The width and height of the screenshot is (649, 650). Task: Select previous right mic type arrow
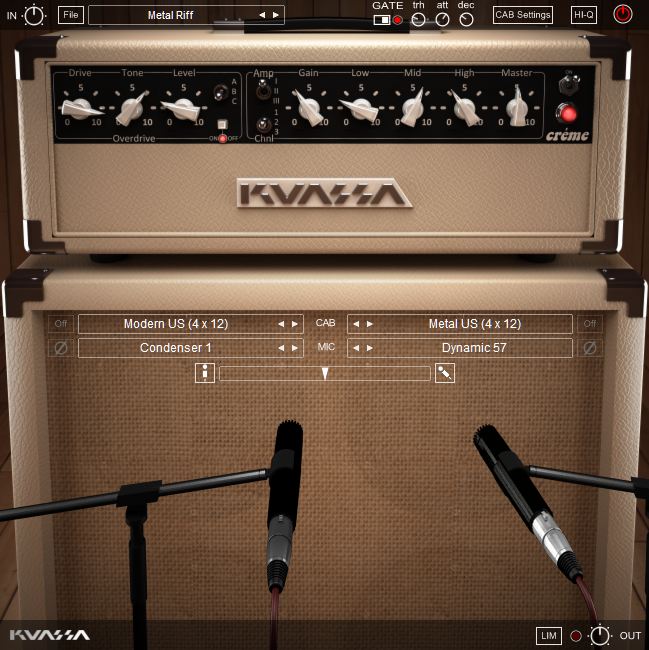[356, 348]
